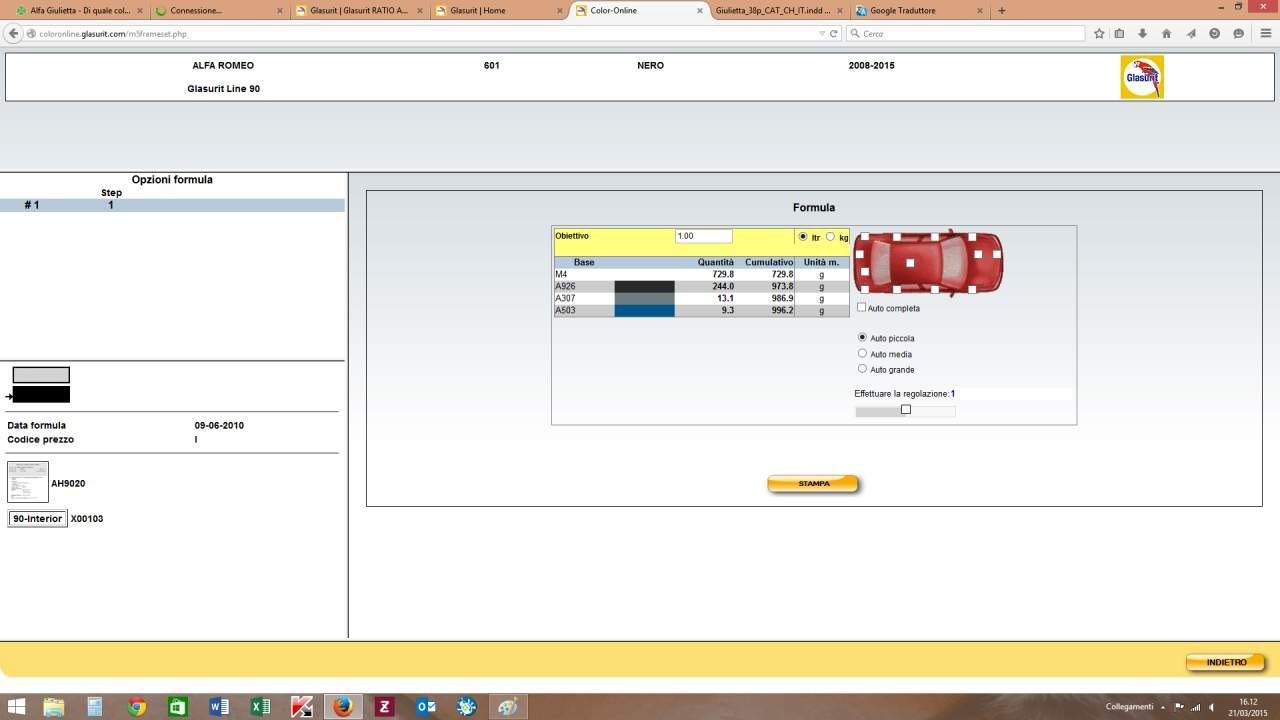The height and width of the screenshot is (720, 1280).
Task: Open a new tab with the plus icon
Action: pos(1002,11)
